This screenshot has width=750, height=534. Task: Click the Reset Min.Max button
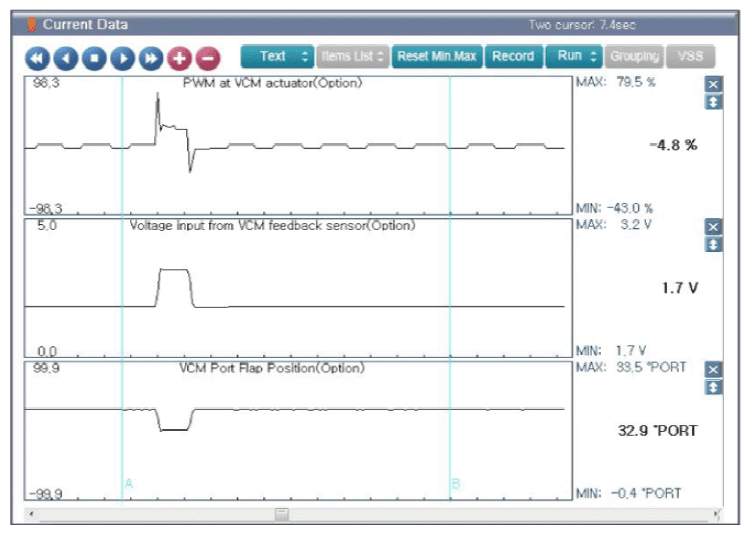437,56
